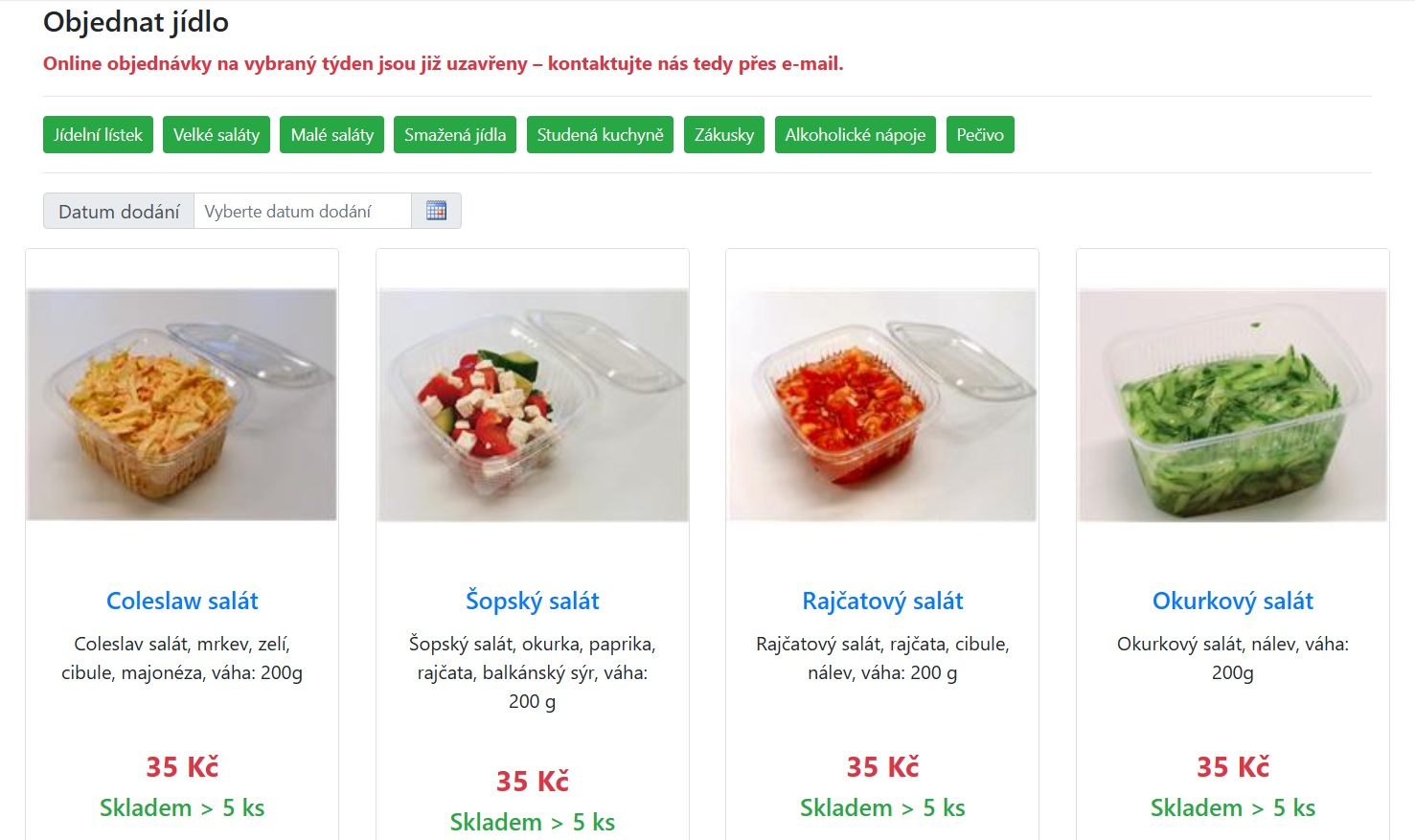View the Zákusky category
Screen dimensions: 1415x840
pos(724,134)
